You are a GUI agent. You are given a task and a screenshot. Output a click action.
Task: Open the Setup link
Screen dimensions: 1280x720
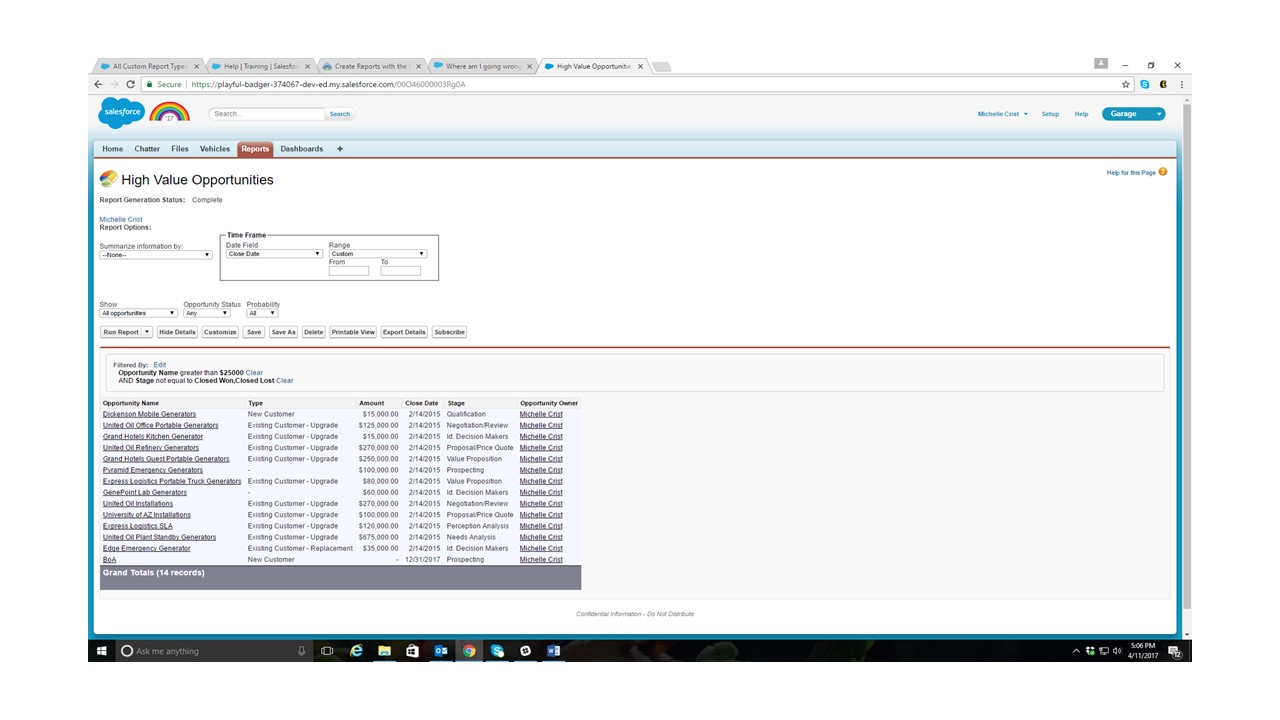pyautogui.click(x=1050, y=114)
